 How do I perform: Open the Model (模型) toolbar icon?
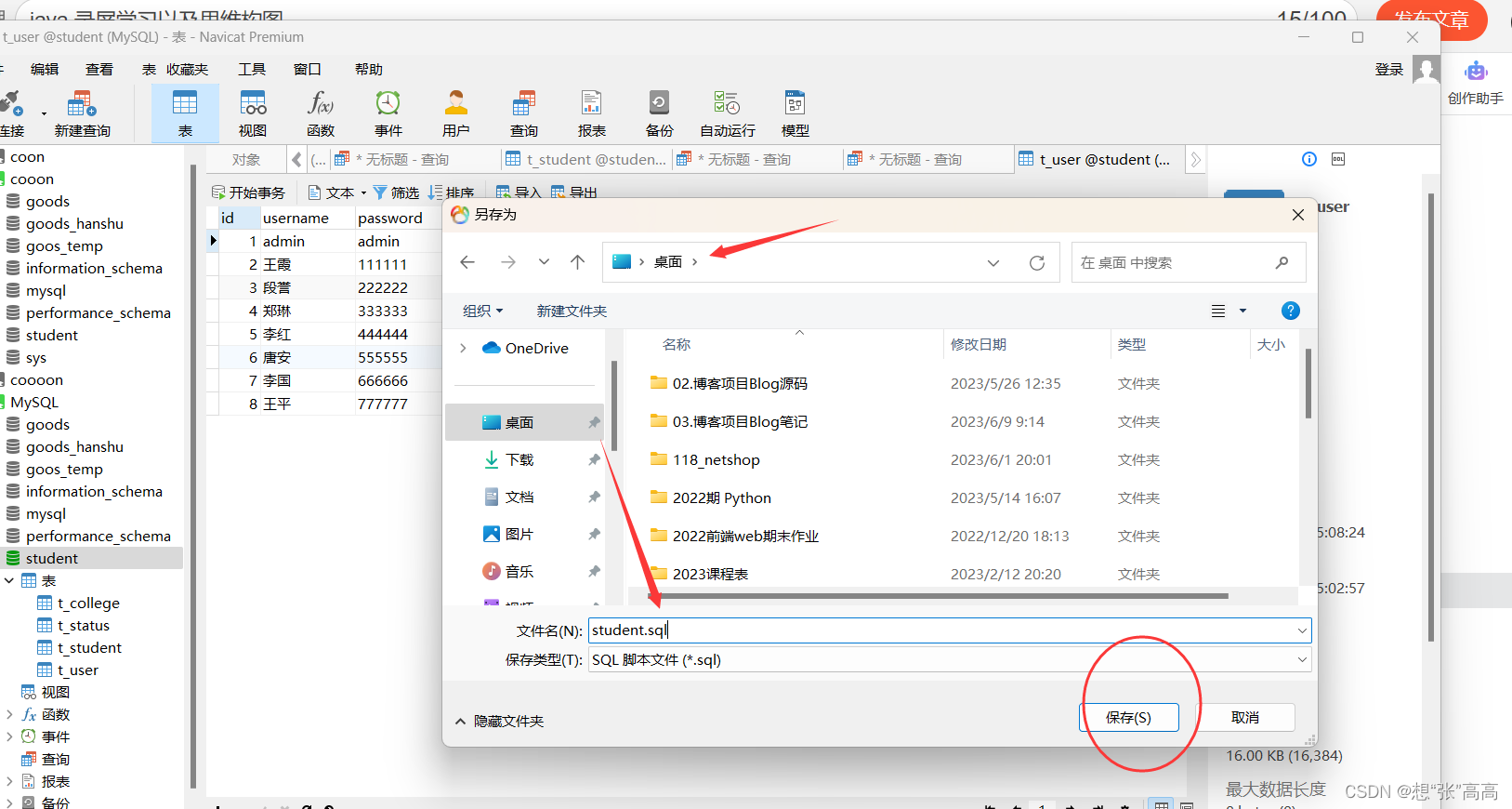tap(795, 114)
